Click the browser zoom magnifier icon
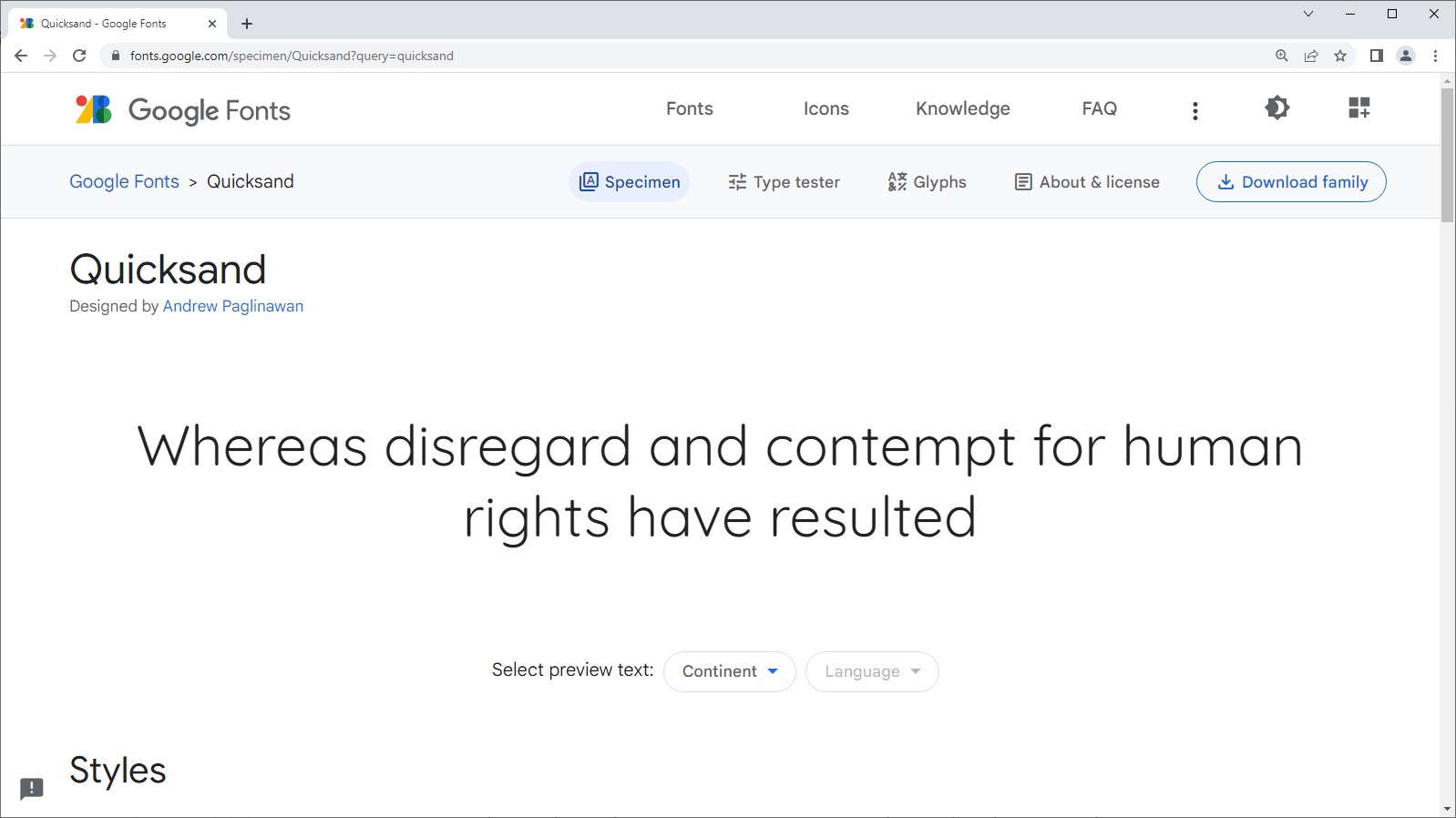Image resolution: width=1456 pixels, height=818 pixels. [1282, 56]
